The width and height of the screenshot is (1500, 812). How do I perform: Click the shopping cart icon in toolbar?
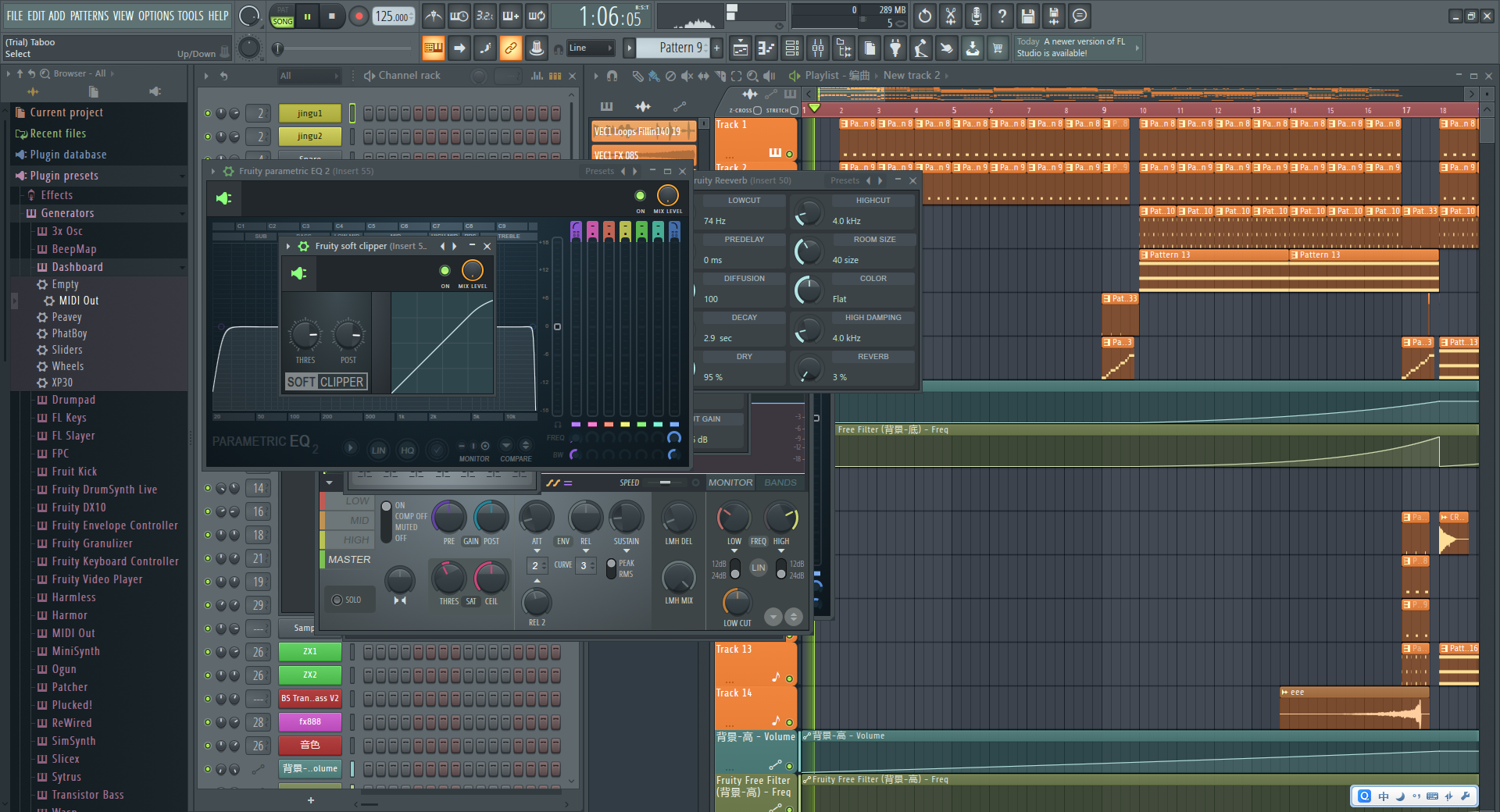998,48
